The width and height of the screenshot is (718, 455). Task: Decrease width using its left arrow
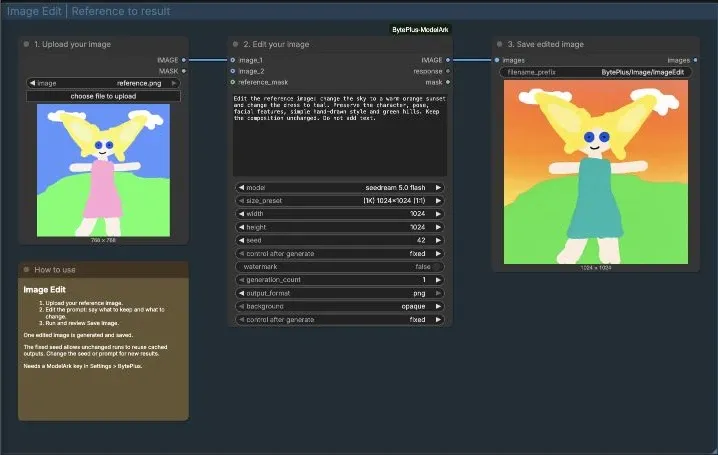click(x=241, y=214)
